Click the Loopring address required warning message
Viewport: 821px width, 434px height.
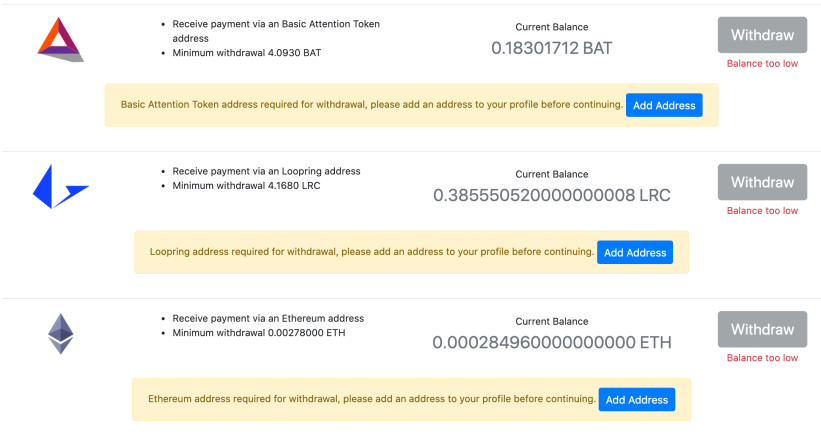coord(372,252)
